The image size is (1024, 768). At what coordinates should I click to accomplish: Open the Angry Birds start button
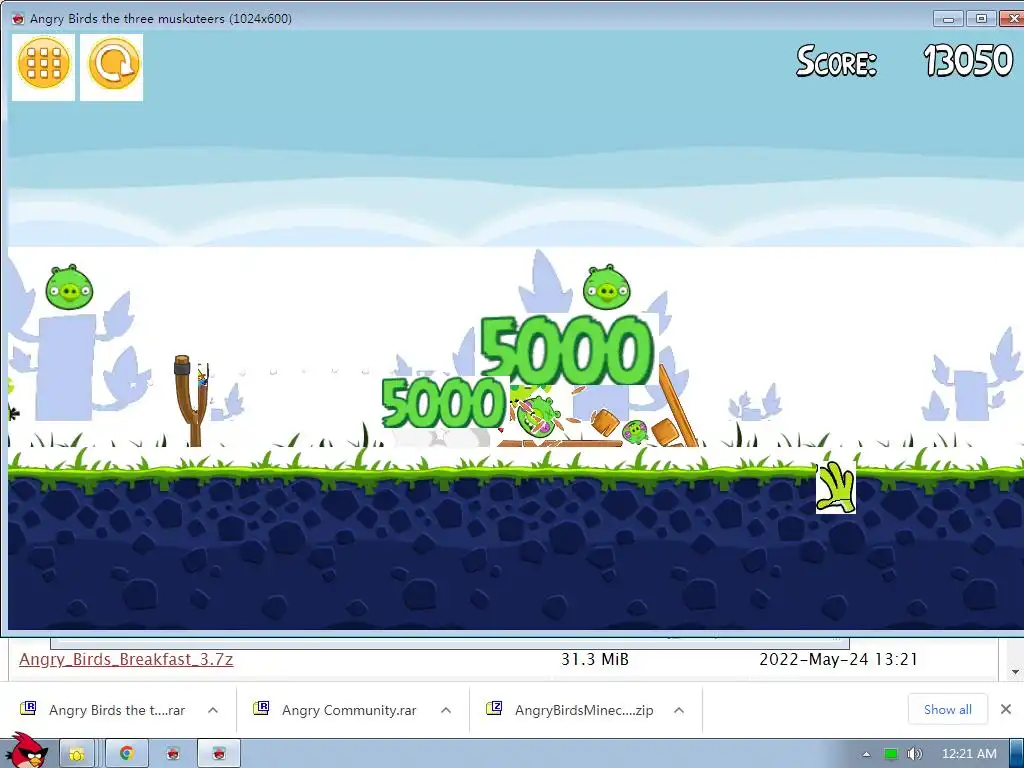click(25, 750)
